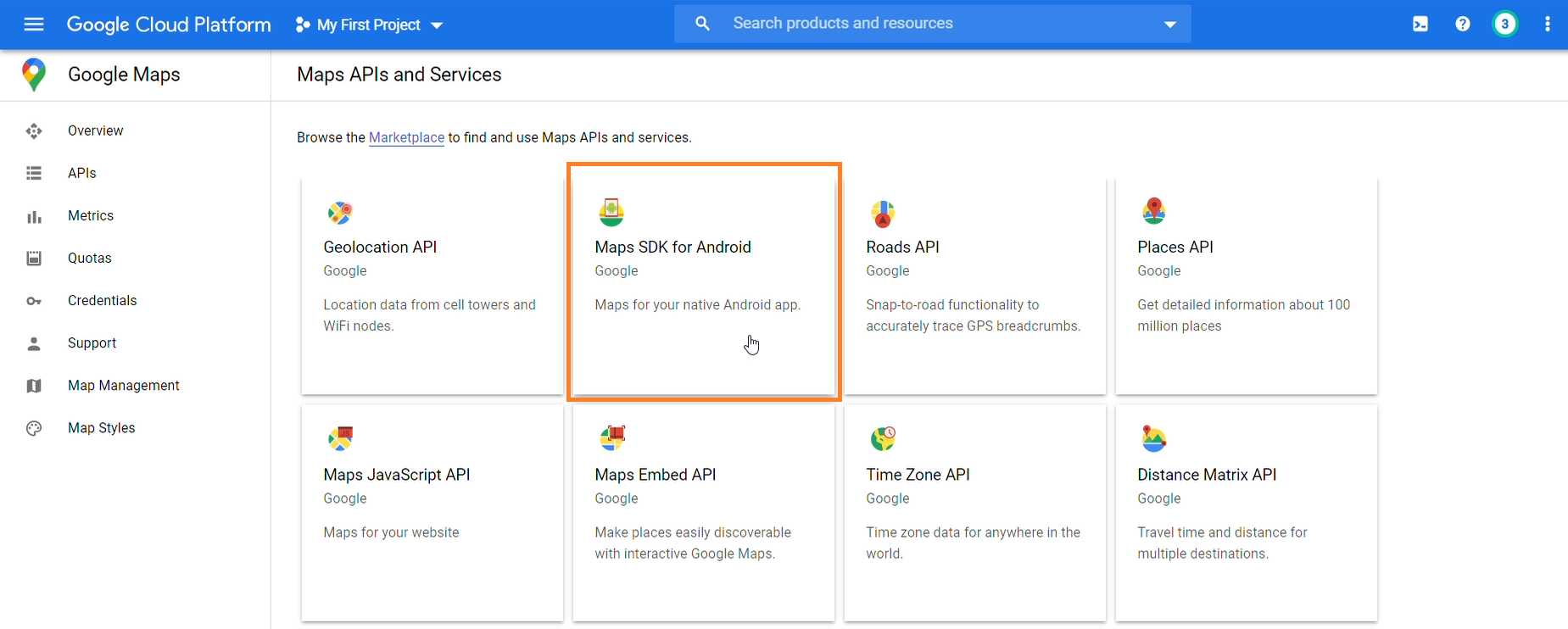Open the Distance Matrix API title
The height and width of the screenshot is (629, 1568).
point(1206,475)
